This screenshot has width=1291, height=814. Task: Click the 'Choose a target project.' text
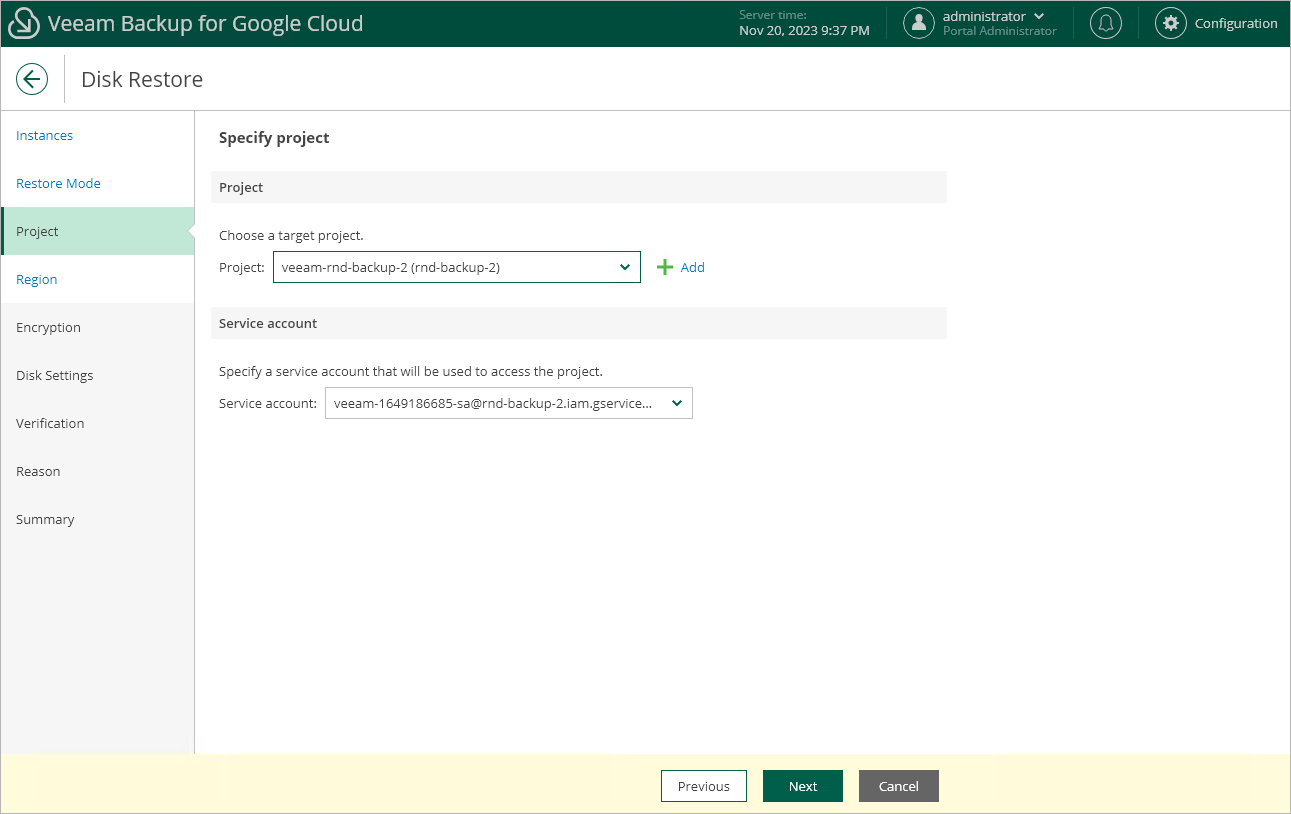click(291, 235)
